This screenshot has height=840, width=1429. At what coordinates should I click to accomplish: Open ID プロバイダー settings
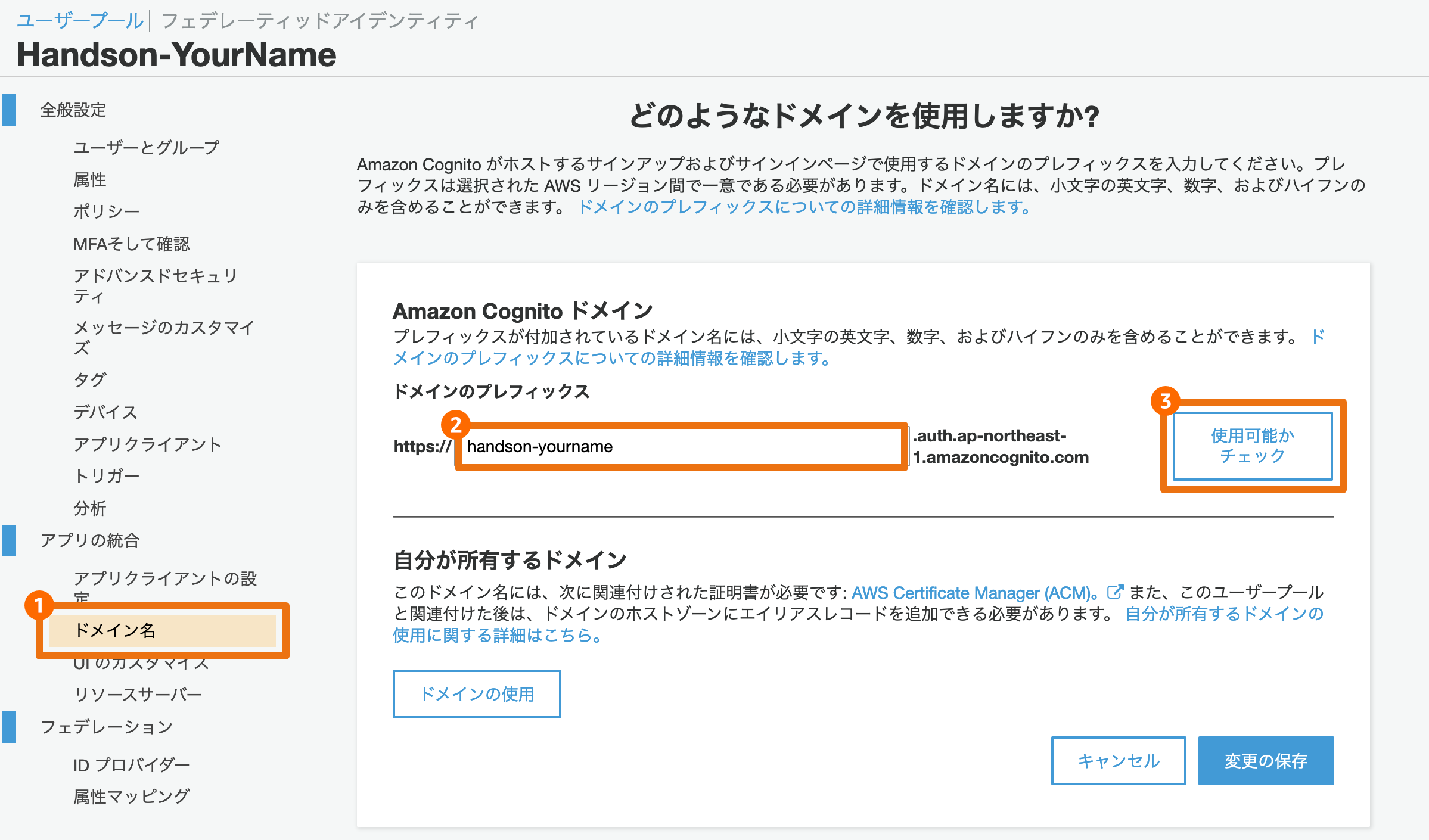click(x=132, y=765)
